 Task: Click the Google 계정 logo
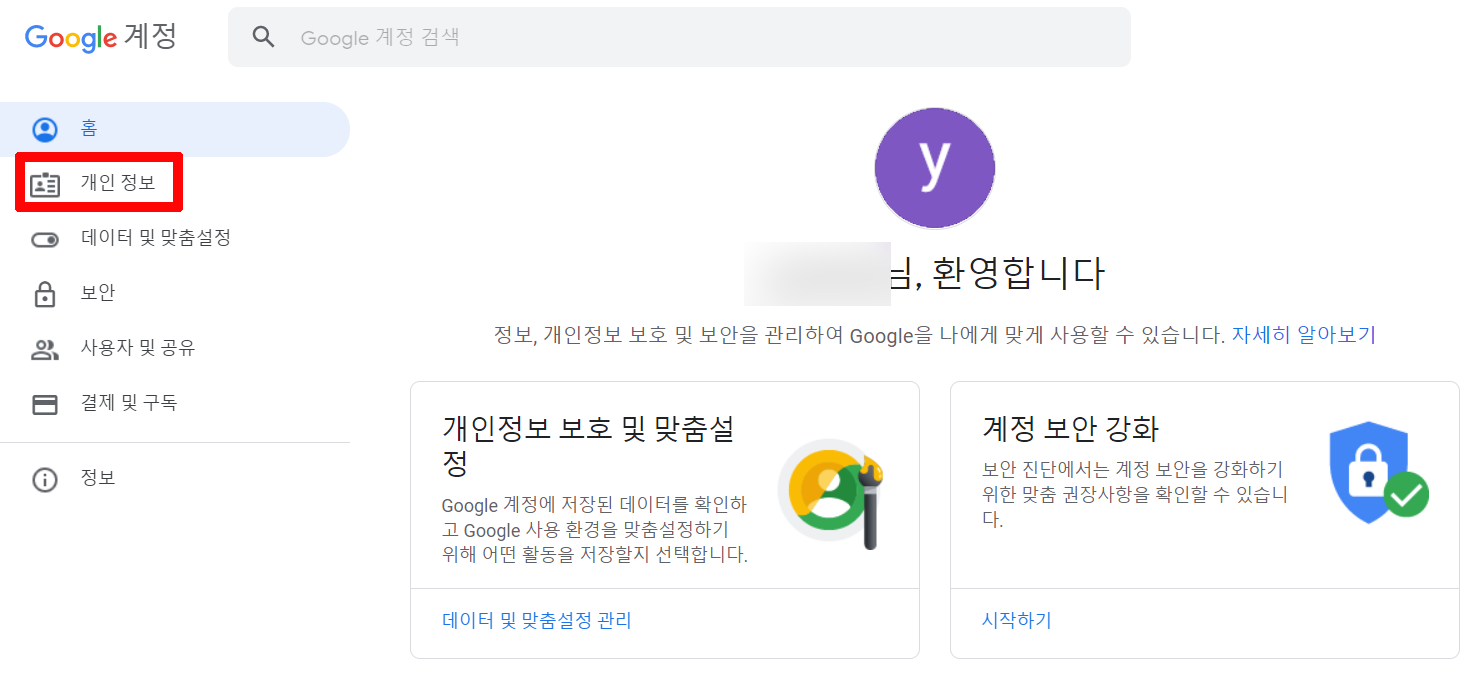click(100, 37)
